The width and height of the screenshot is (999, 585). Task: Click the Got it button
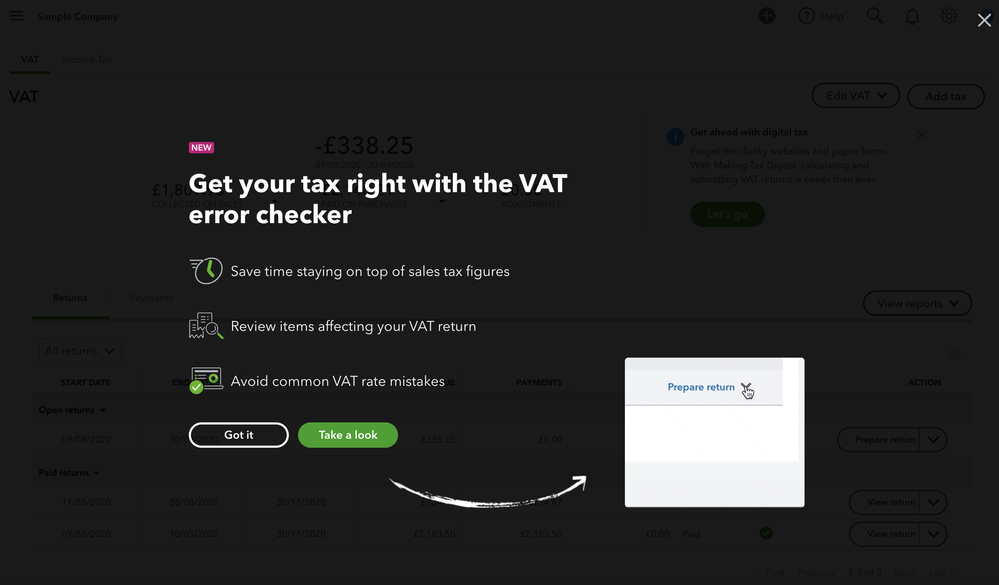coord(238,435)
